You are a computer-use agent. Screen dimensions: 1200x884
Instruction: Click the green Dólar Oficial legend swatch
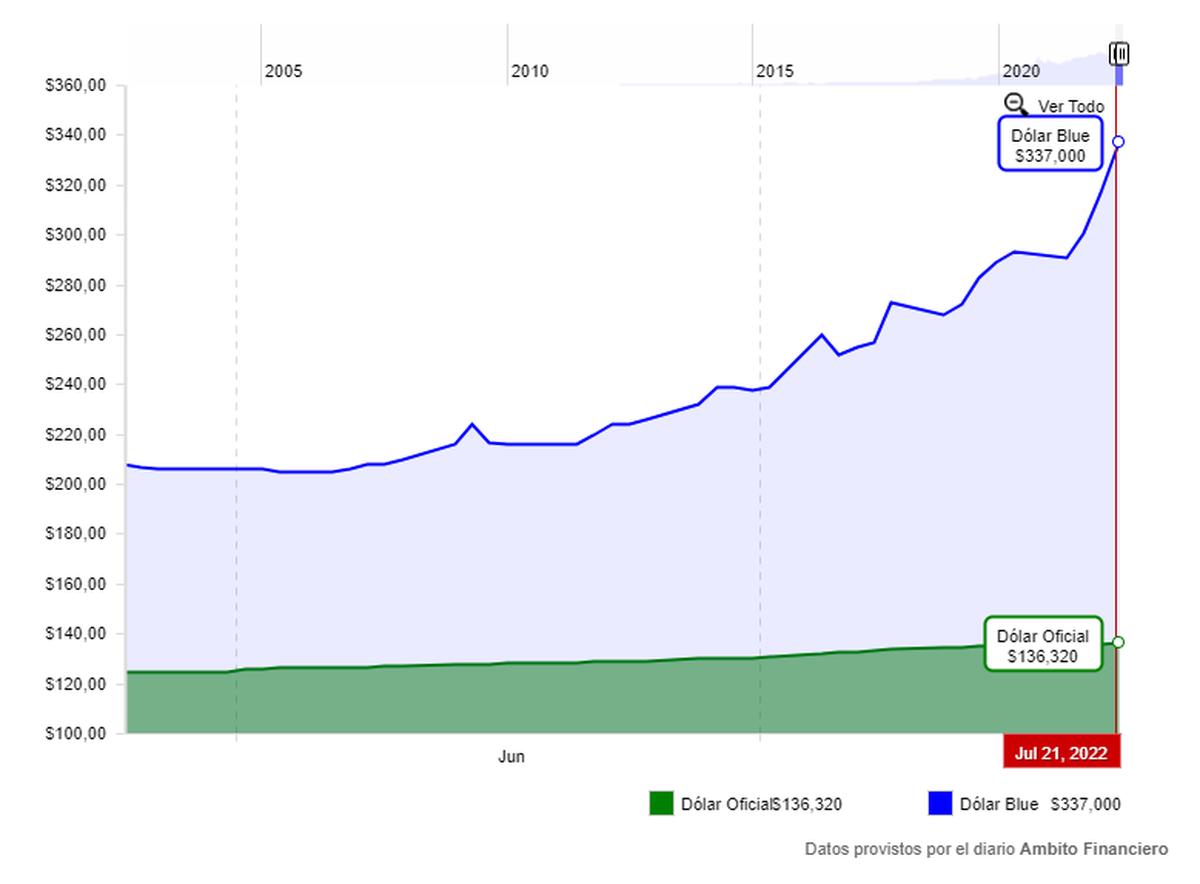[x=661, y=804]
